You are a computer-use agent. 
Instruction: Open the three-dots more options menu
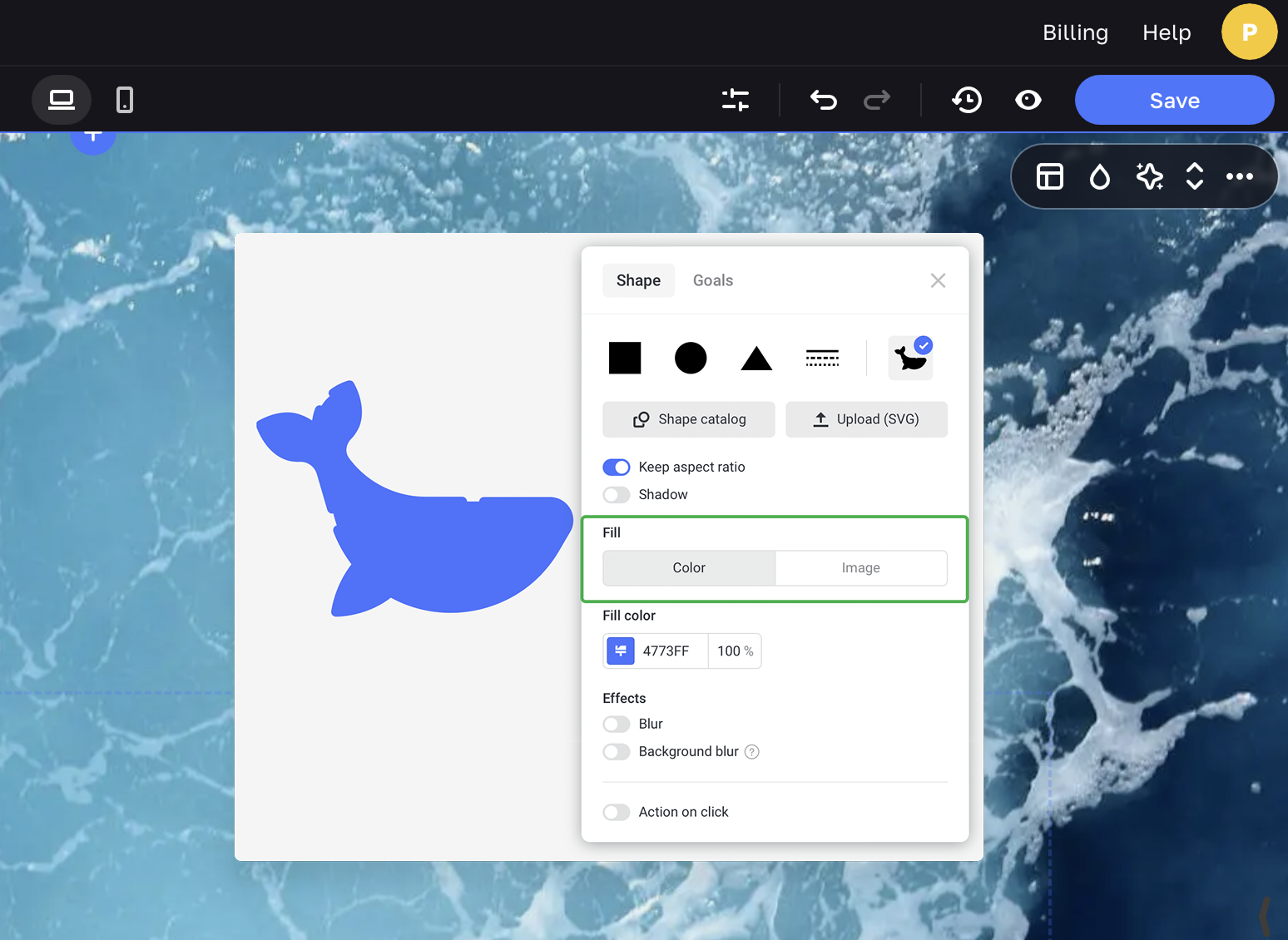tap(1240, 176)
